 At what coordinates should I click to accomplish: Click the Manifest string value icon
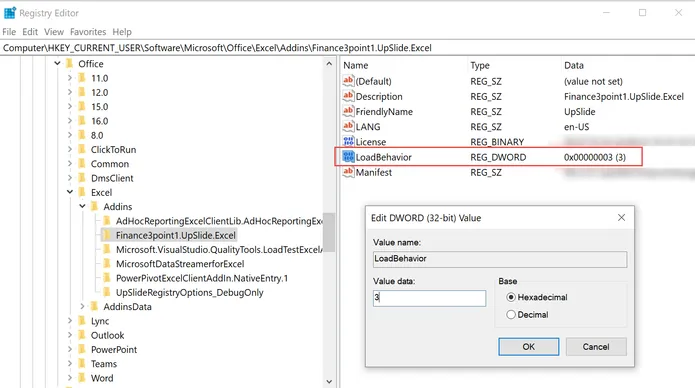click(348, 172)
